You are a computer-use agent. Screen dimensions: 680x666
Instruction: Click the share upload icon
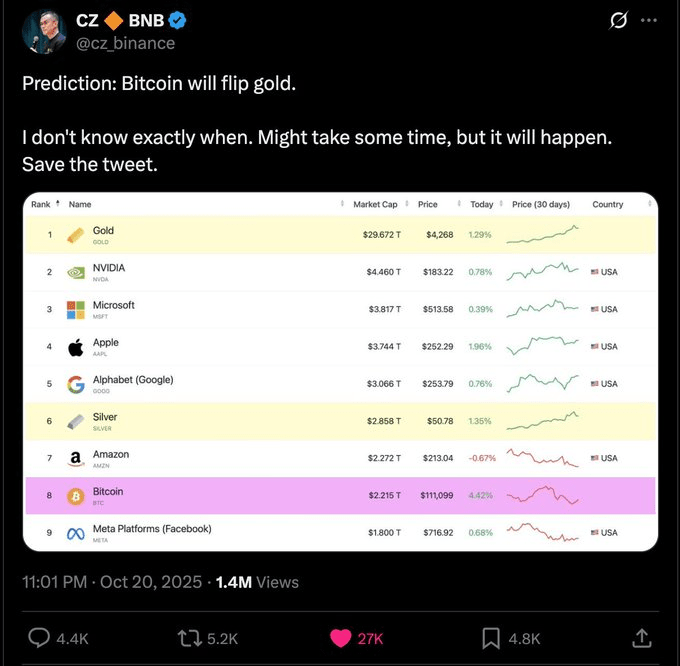[x=643, y=638]
